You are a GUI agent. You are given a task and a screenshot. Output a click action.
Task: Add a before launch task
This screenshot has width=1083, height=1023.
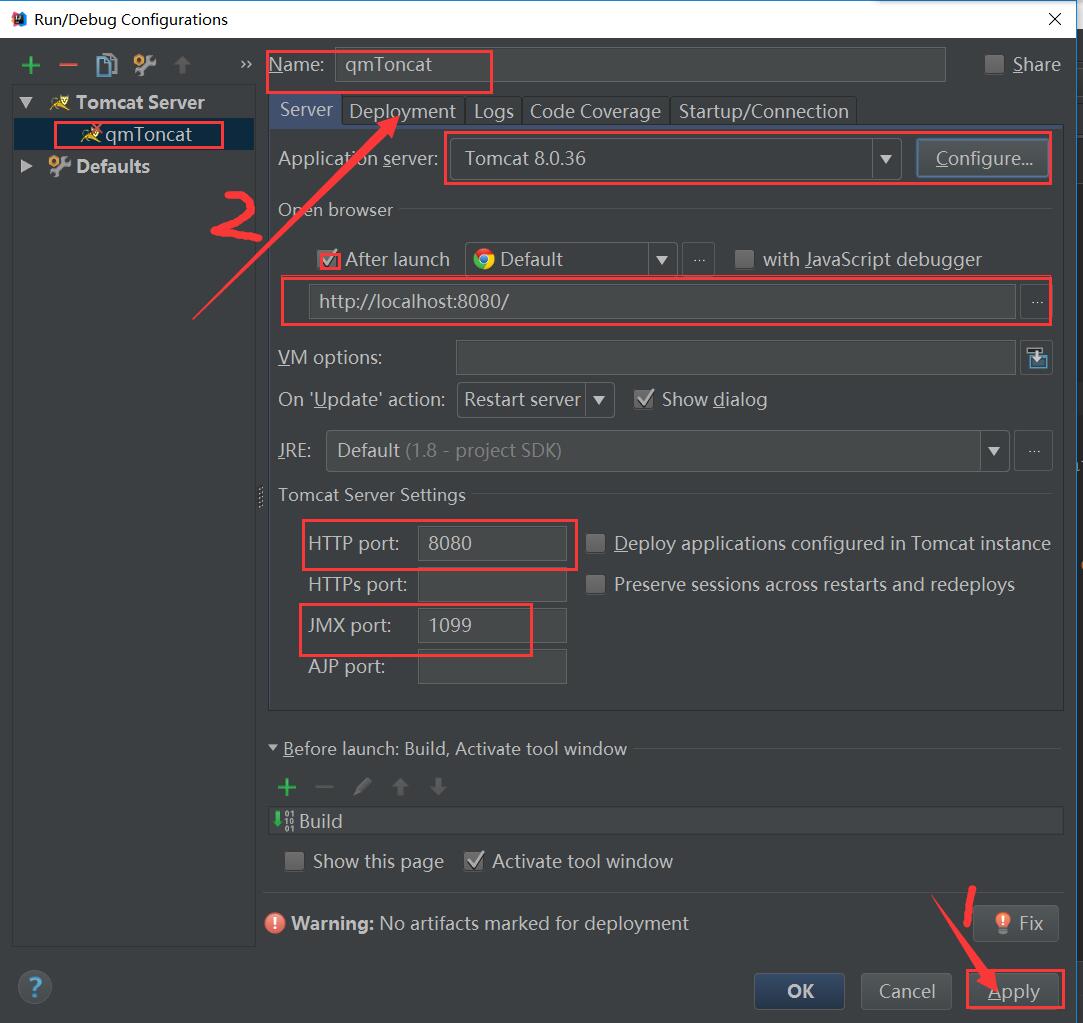tap(287, 787)
